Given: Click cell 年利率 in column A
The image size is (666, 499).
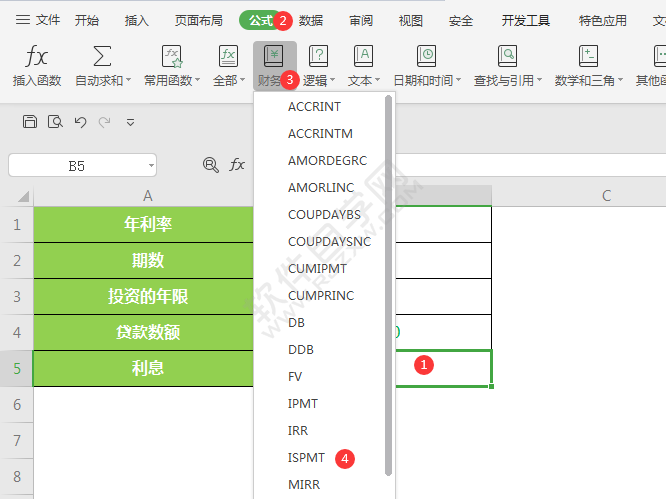Looking at the screenshot, I should pos(144,224).
